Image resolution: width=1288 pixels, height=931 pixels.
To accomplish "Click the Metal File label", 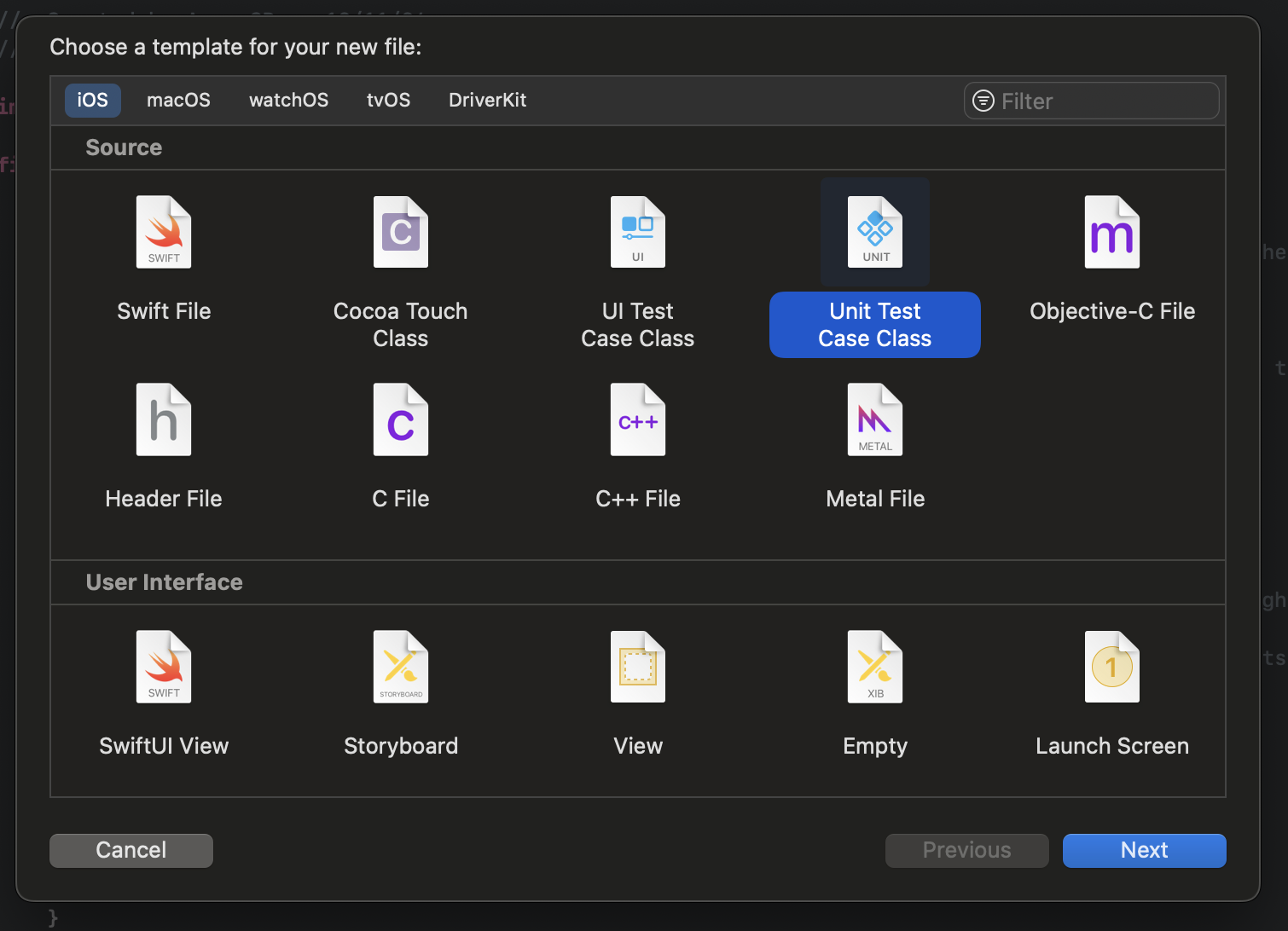I will click(x=875, y=499).
